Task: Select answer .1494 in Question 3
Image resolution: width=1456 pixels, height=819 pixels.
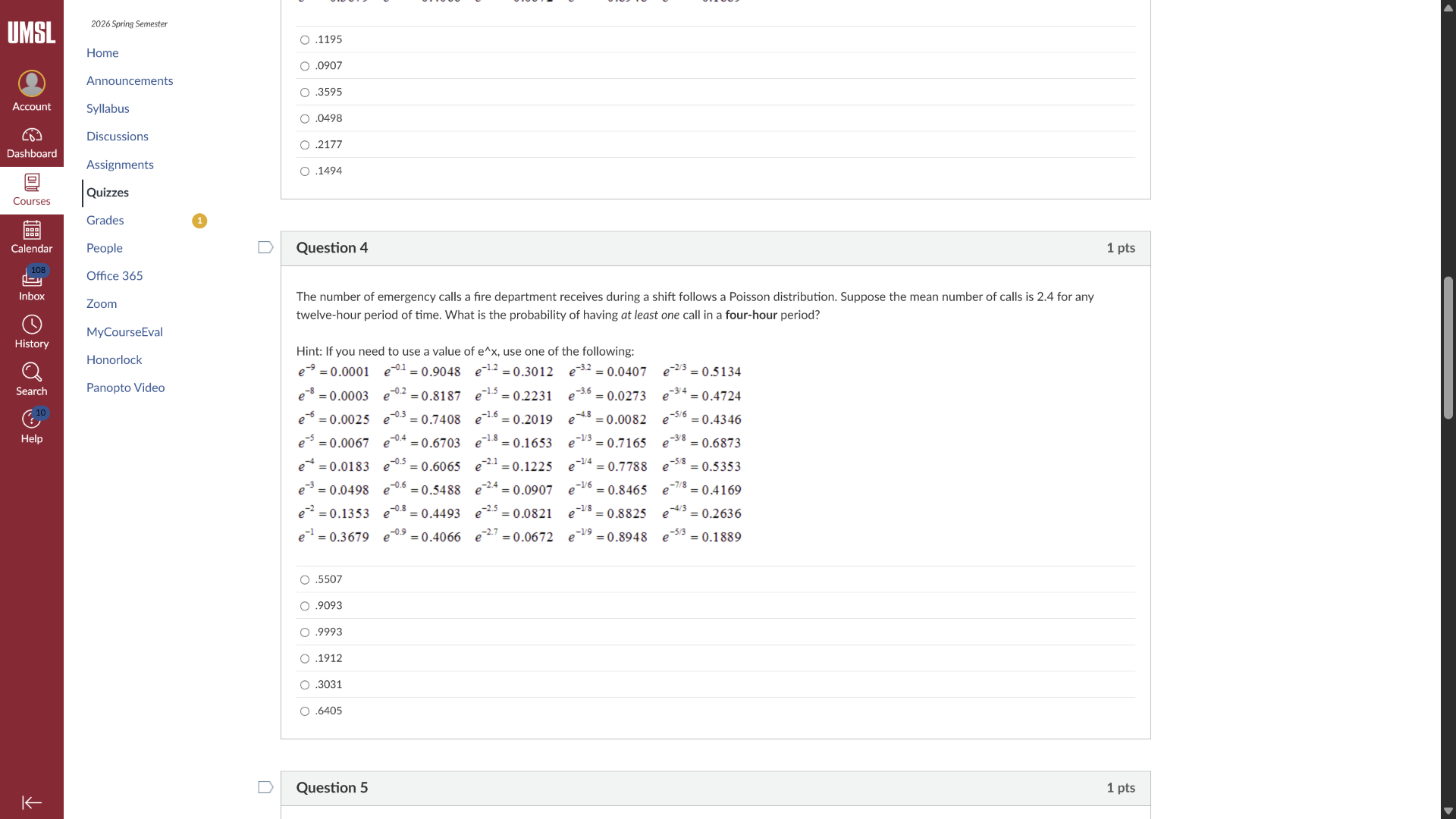Action: tap(305, 171)
